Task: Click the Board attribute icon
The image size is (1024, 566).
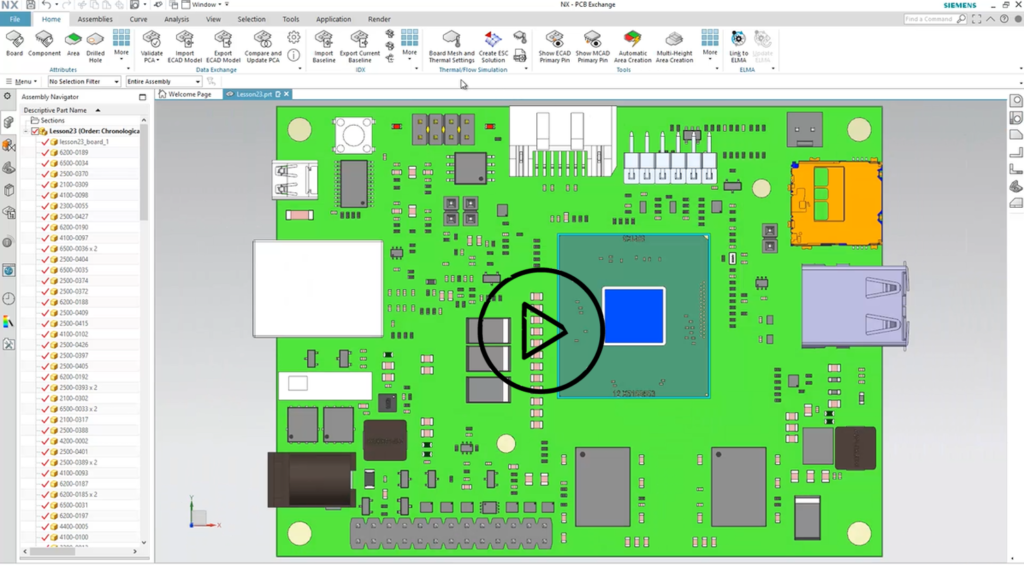Action: [x=15, y=40]
